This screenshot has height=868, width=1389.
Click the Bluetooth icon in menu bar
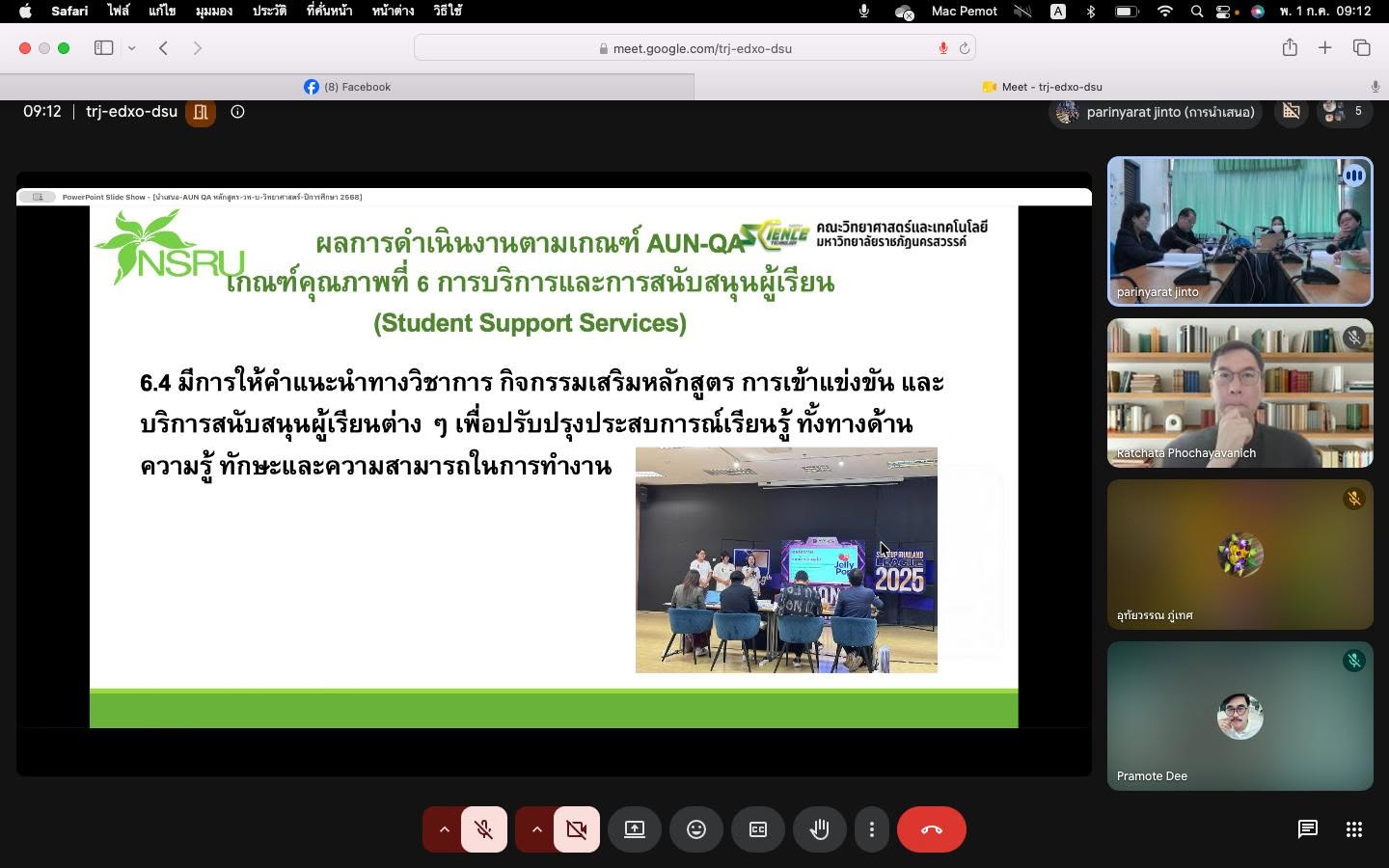pyautogui.click(x=1091, y=11)
